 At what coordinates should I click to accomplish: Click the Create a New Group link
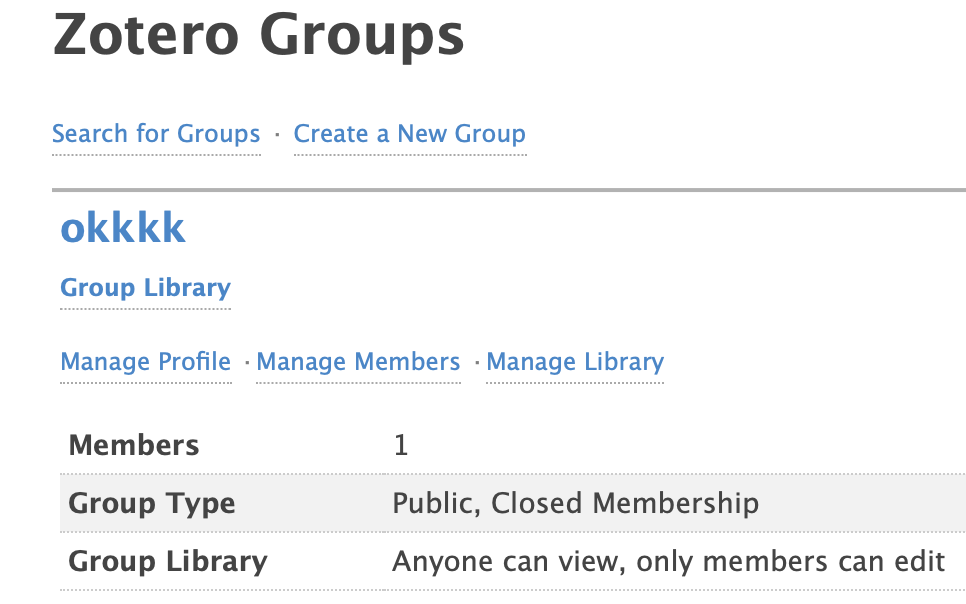409,134
